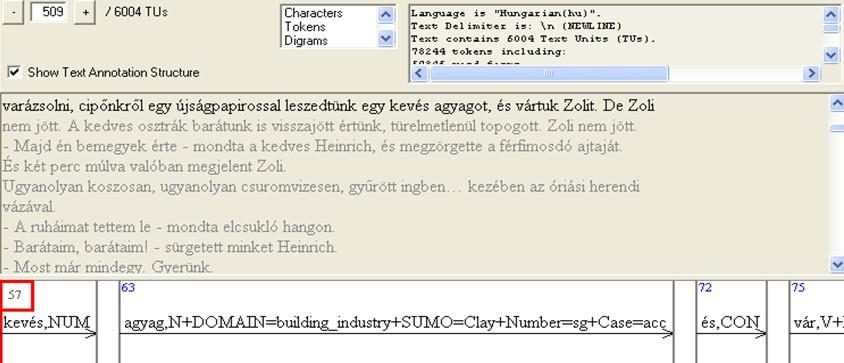Viewport: 844px width, 363px height.
Task: Toggle Show Text Annotation Structure checkbox
Action: point(15,72)
